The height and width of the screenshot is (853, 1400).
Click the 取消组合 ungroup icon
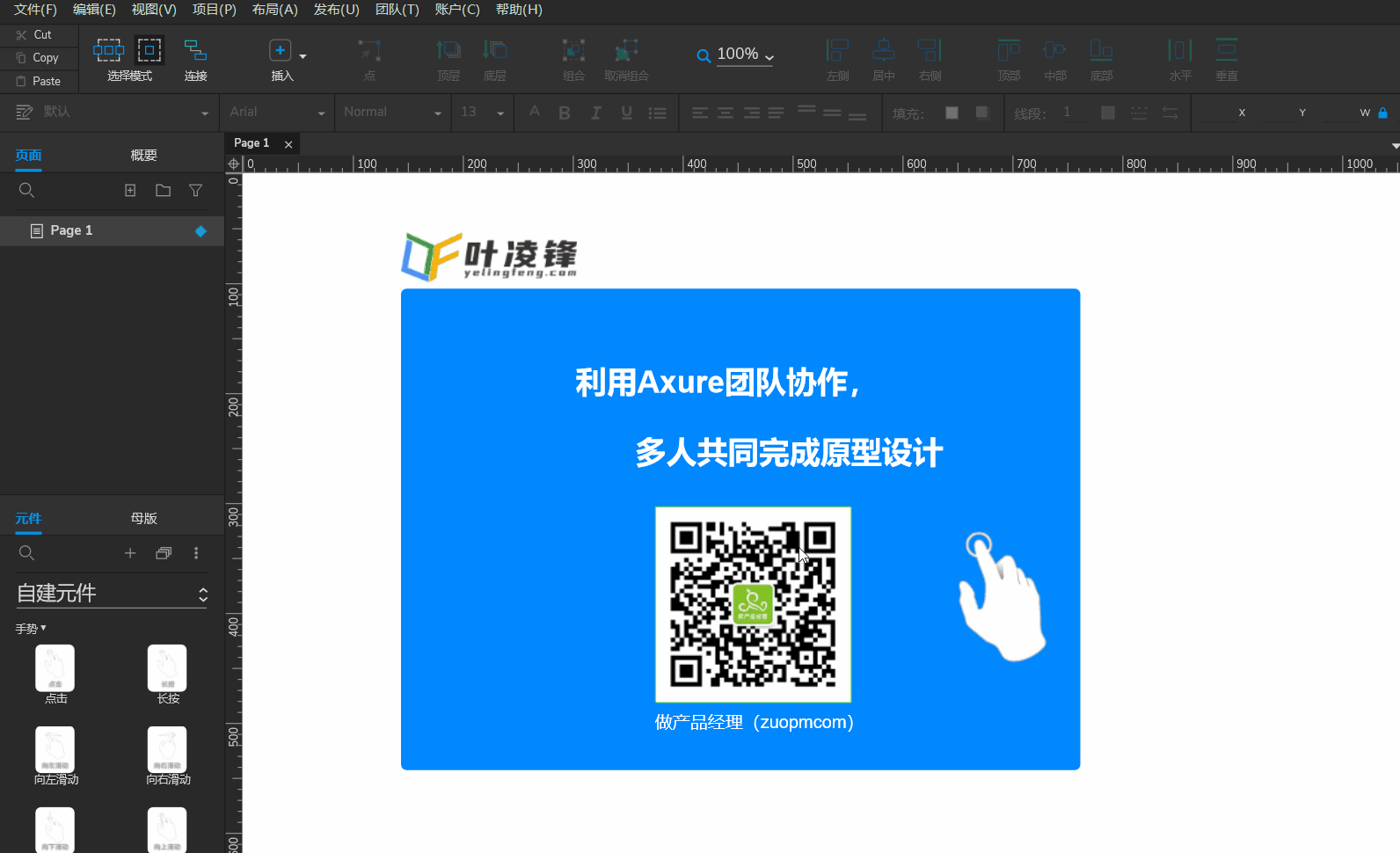(626, 50)
